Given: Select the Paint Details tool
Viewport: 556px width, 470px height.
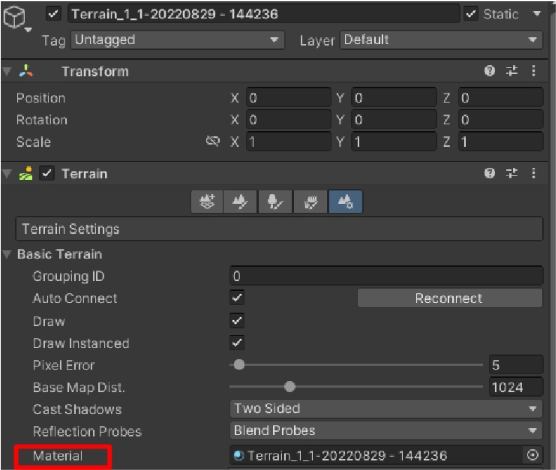Looking at the screenshot, I should 310,201.
